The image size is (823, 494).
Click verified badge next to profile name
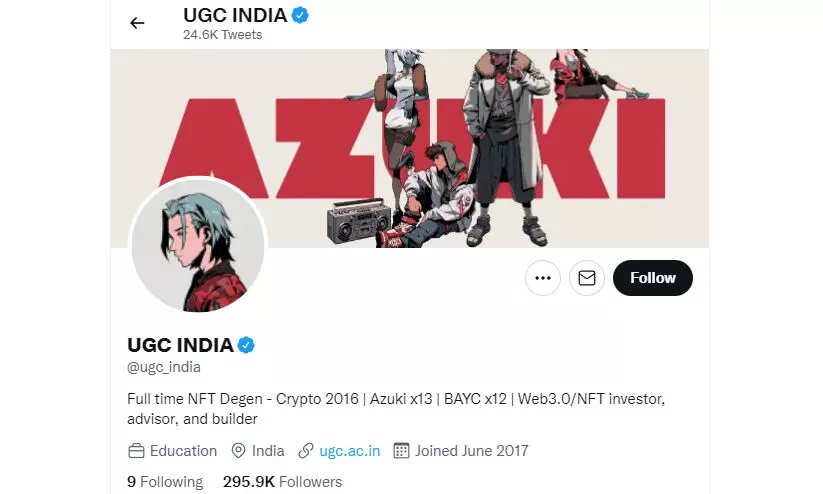pos(246,345)
